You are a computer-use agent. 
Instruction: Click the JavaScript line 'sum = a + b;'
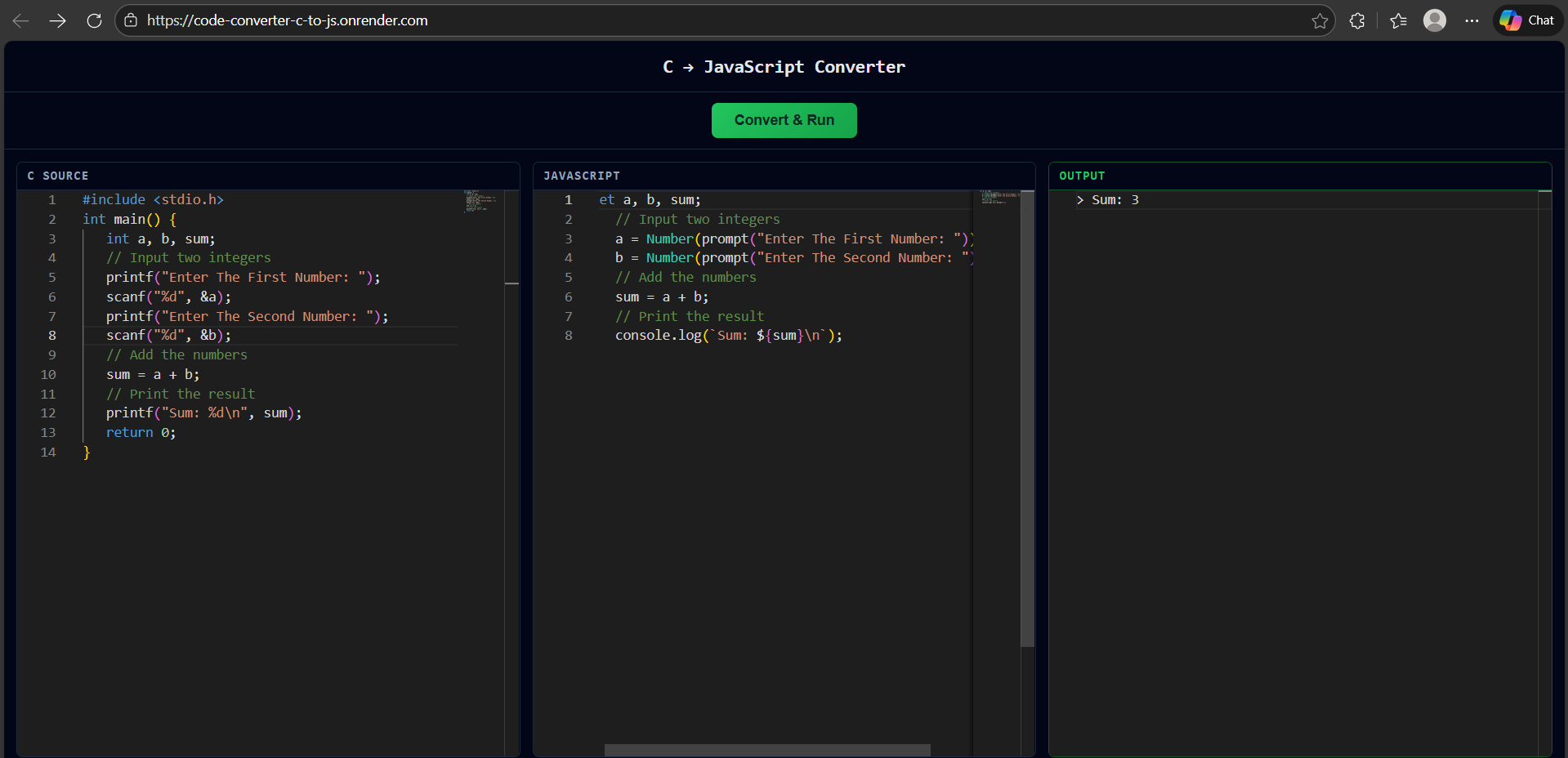point(662,297)
